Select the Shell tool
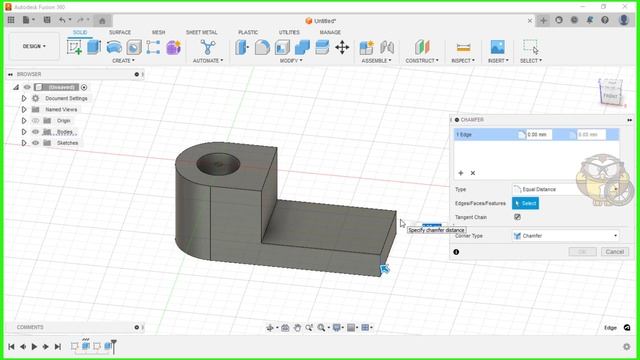This screenshot has height=360, width=640. tap(282, 47)
